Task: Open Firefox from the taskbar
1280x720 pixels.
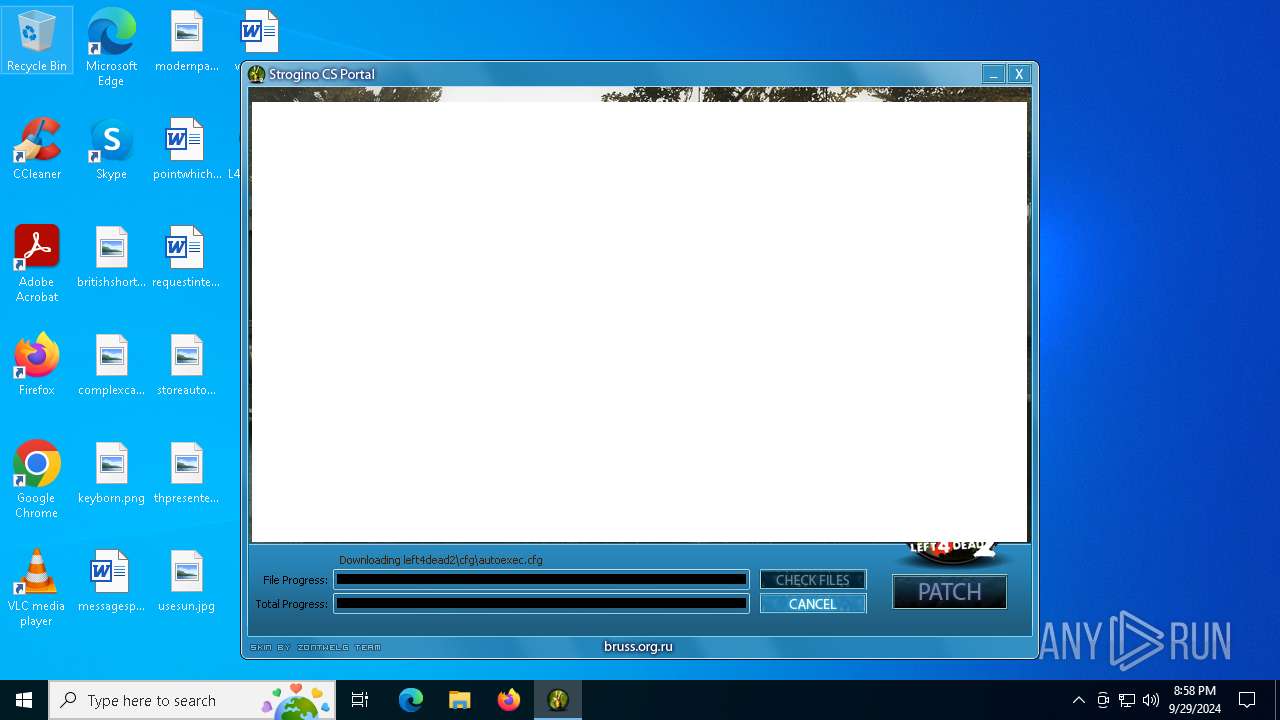Action: pos(509,700)
